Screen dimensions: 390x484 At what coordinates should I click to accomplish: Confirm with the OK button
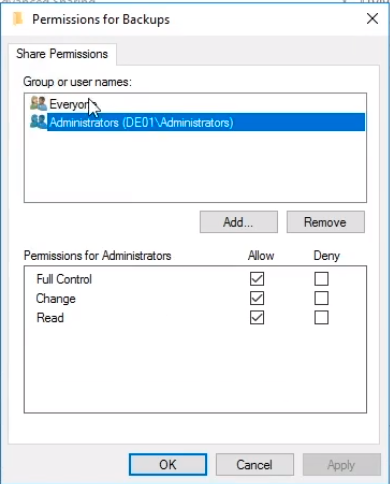[x=168, y=464]
